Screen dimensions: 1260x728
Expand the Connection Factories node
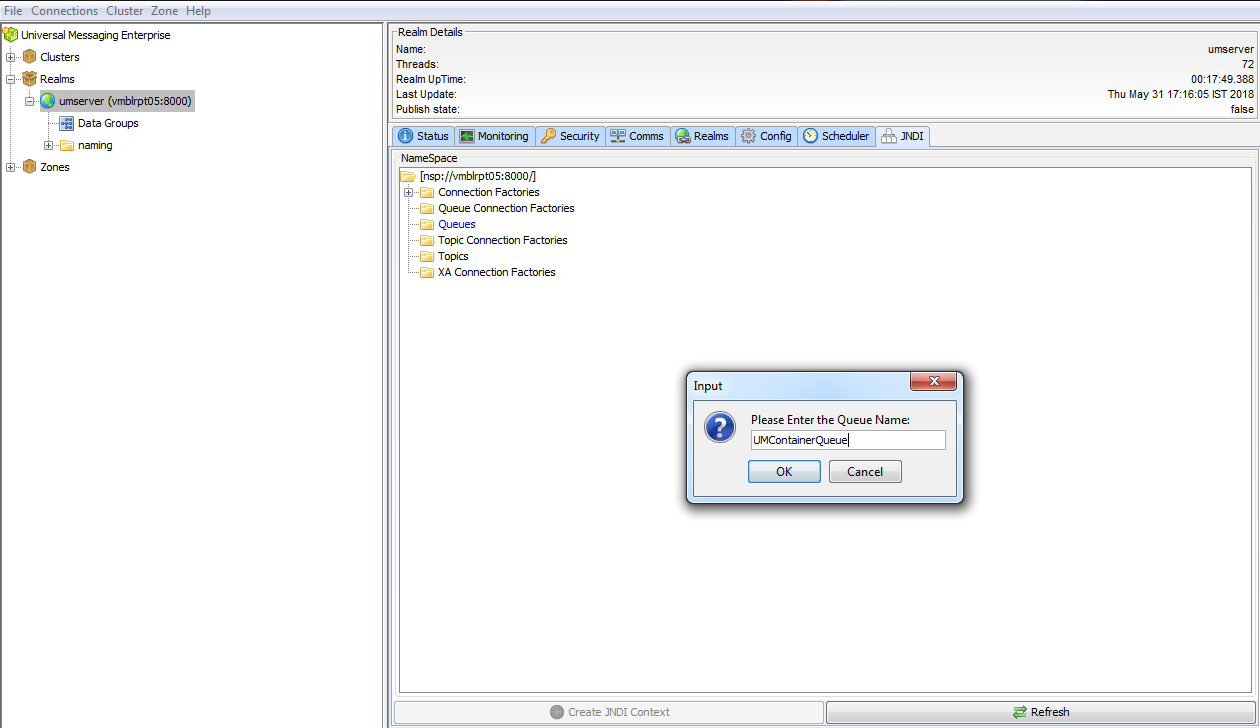point(408,192)
